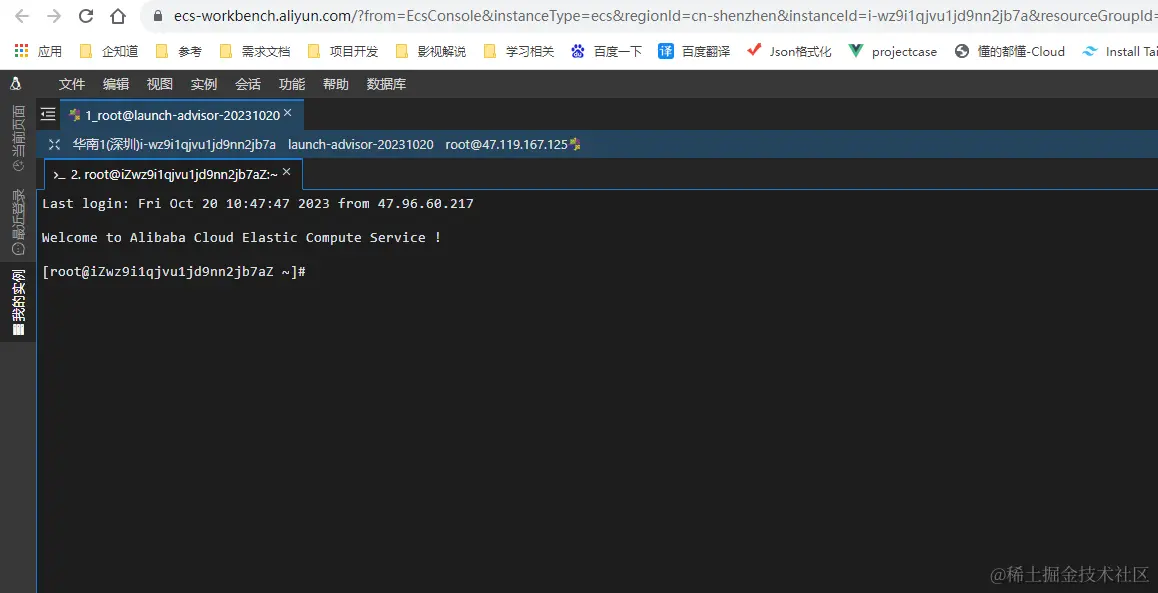Toggle the session list hamburger icon

click(48, 114)
